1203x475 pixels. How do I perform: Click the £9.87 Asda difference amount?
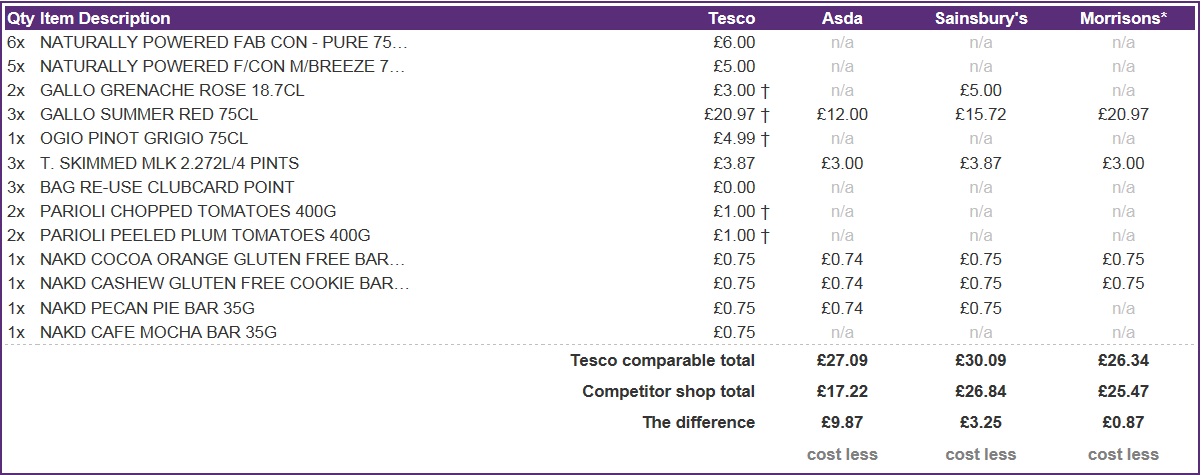tap(842, 422)
